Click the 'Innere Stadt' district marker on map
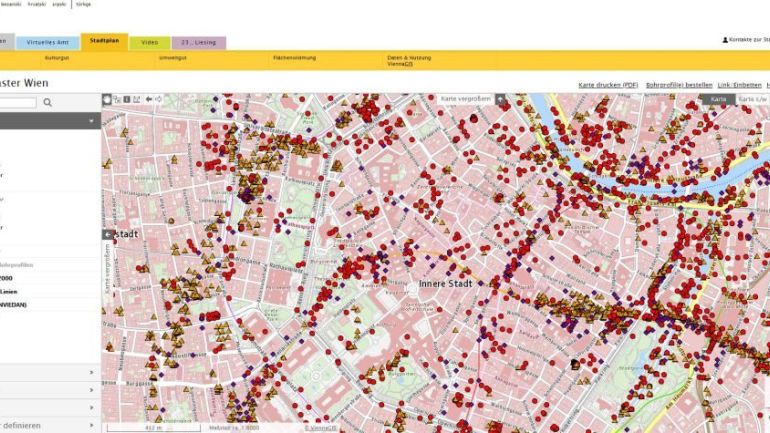The width and height of the screenshot is (770, 433). [411, 288]
